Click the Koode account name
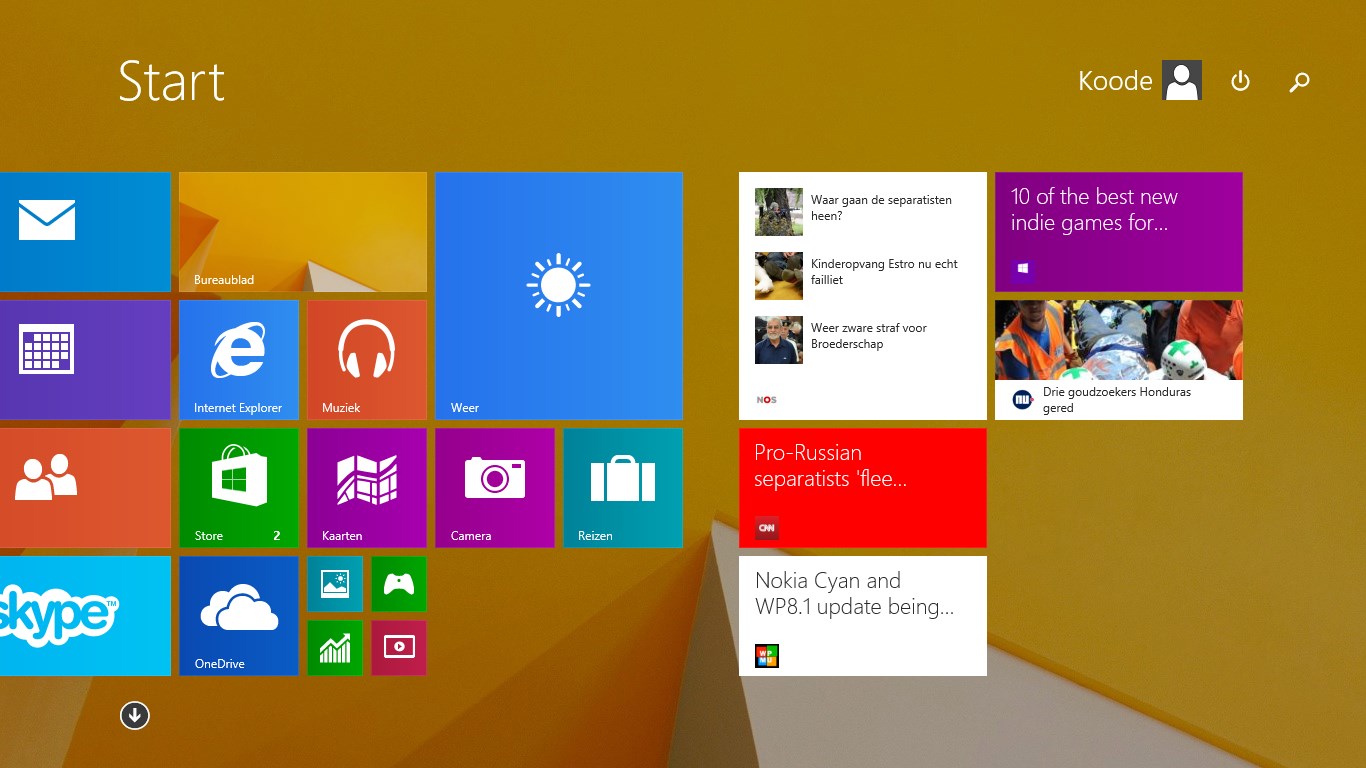This screenshot has width=1366, height=768. (x=1114, y=81)
